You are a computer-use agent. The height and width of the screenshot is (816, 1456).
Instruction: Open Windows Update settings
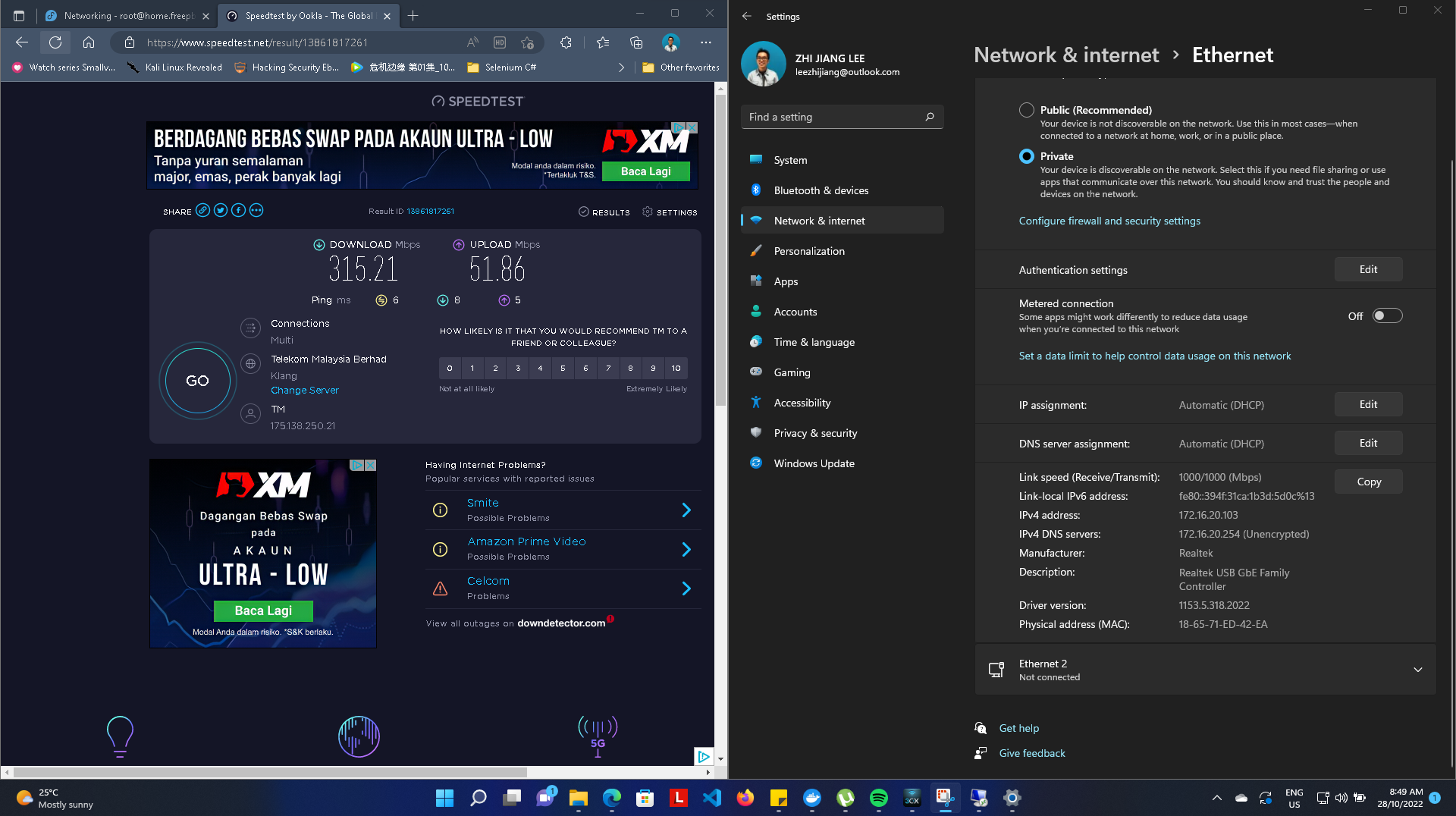click(842, 463)
